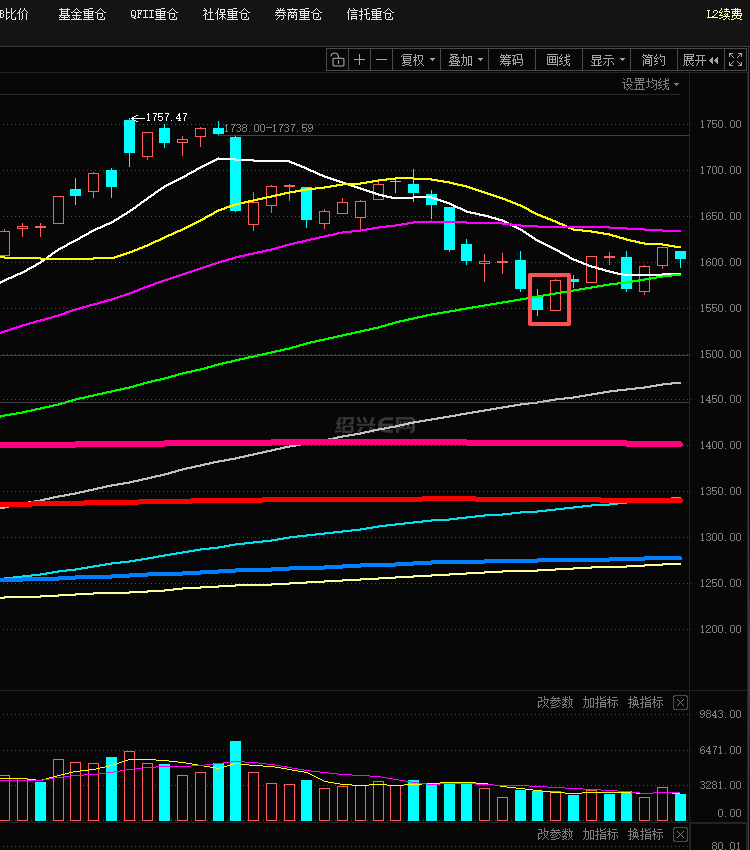Image resolution: width=750 pixels, height=850 pixels.
Task: Select the QFII重仓 tab
Action: point(154,15)
